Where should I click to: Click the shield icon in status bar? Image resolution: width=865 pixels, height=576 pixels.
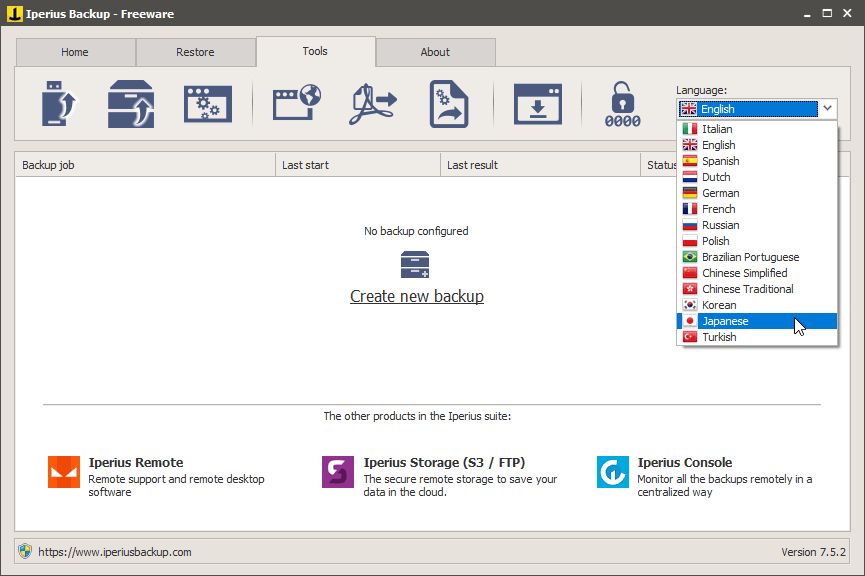click(x=25, y=551)
